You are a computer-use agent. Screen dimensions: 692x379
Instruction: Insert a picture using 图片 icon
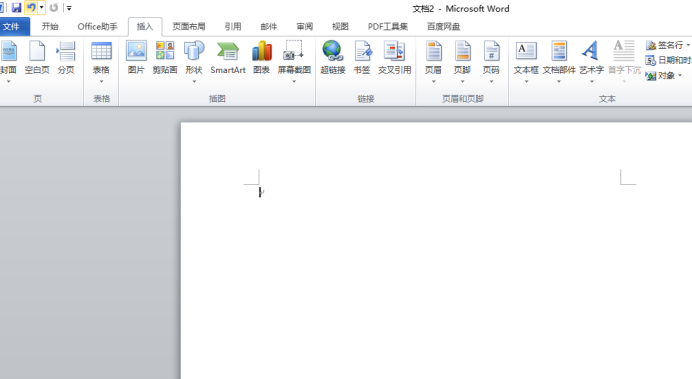136,57
